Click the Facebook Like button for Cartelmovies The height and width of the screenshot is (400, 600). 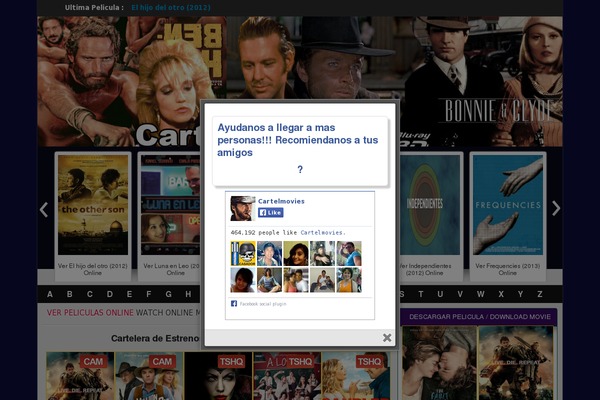tap(271, 212)
